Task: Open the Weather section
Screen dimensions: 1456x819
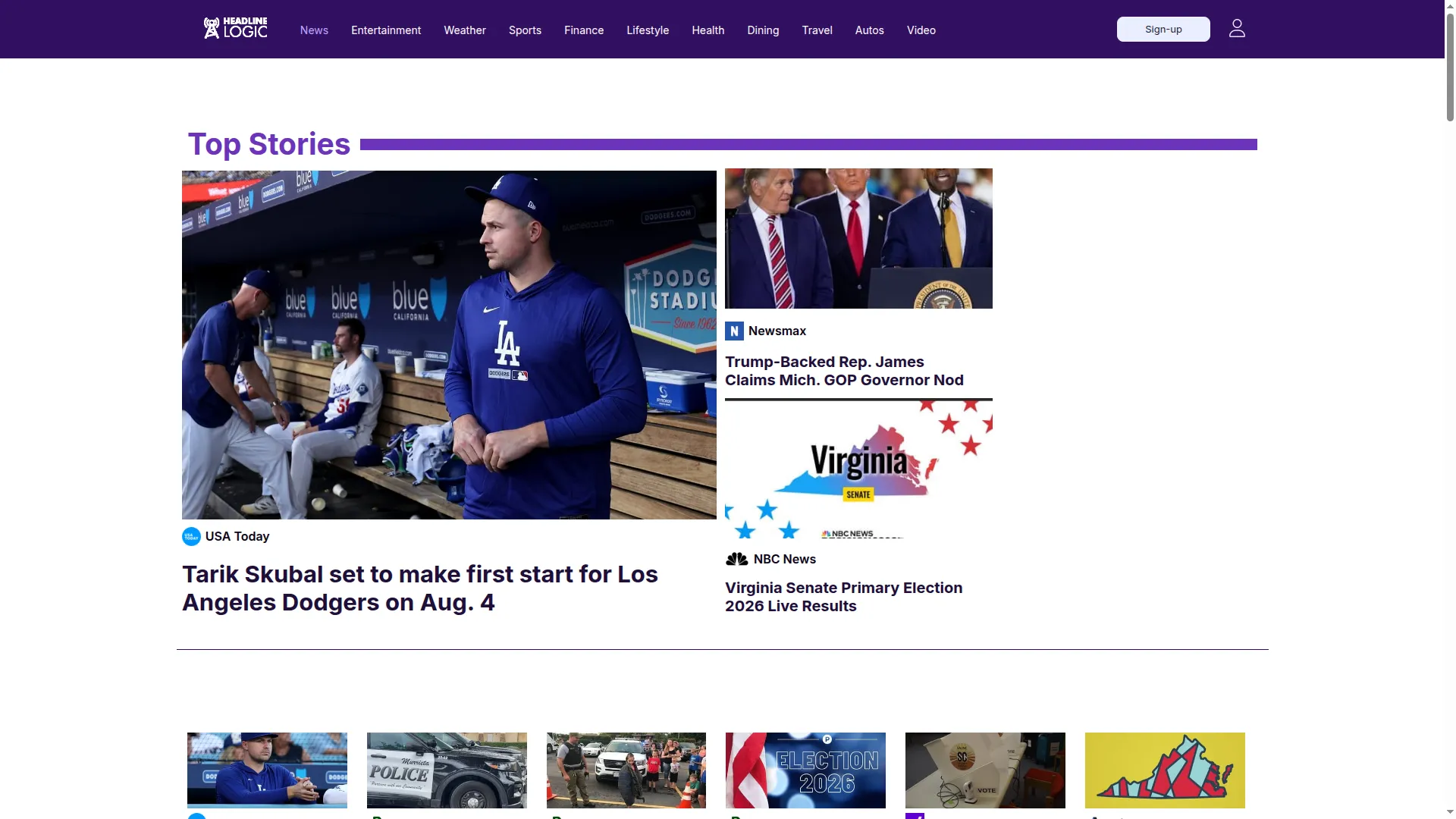Action: pos(465,30)
